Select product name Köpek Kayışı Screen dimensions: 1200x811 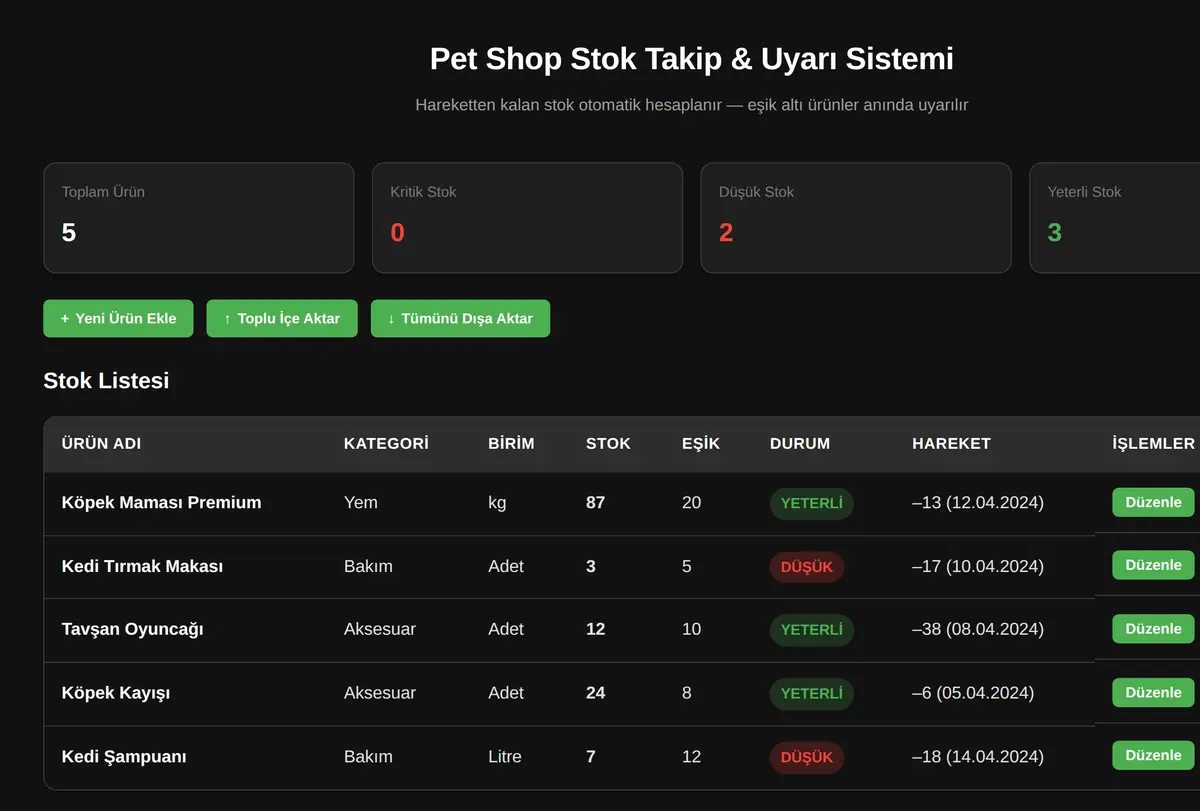point(116,693)
